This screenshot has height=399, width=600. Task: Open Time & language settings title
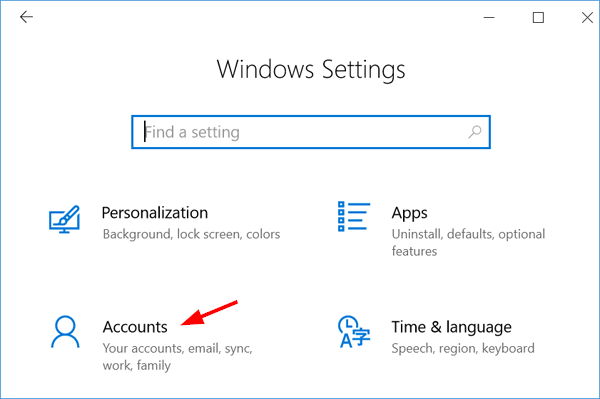(x=452, y=327)
